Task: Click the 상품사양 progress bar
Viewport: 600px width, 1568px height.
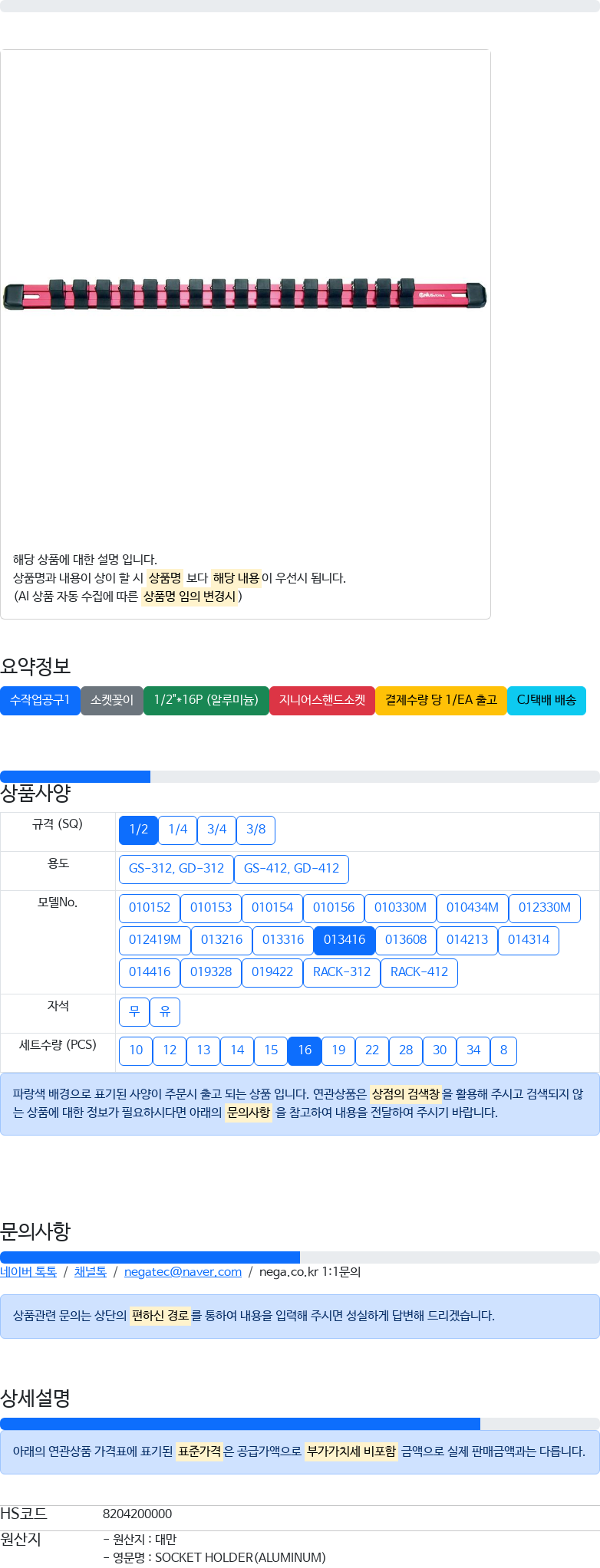Action: point(300,777)
